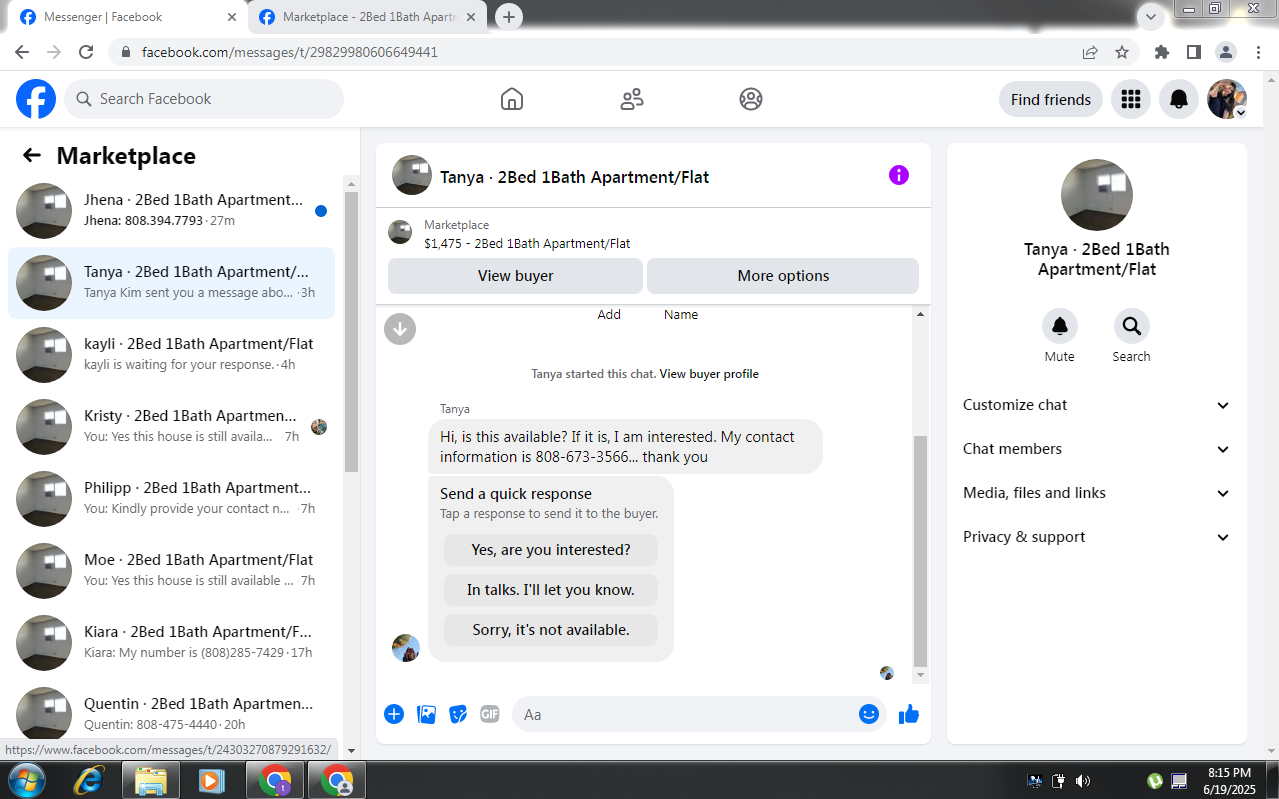The image size is (1279, 799).
Task: Search in conversation magnifier icon
Action: click(x=1132, y=326)
